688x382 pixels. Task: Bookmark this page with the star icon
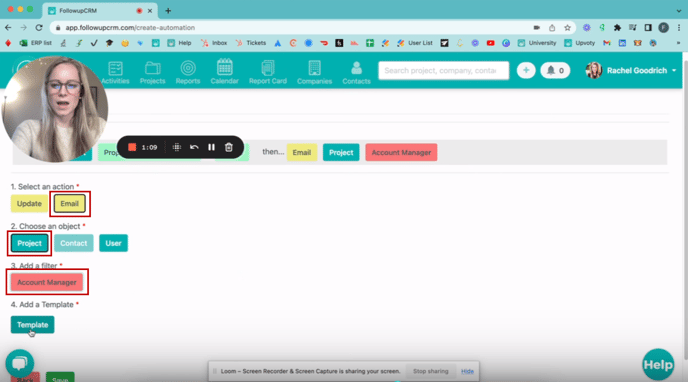point(567,28)
